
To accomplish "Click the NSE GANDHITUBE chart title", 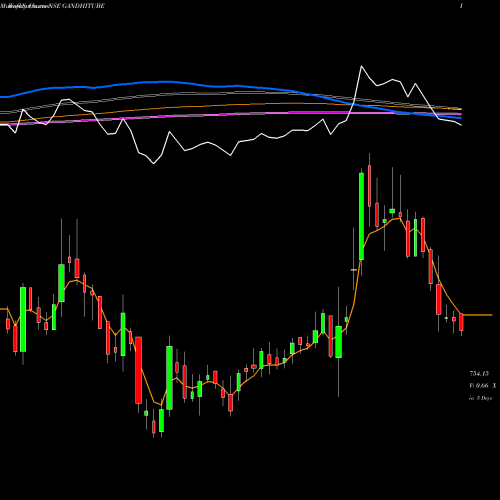I will pos(76,6).
